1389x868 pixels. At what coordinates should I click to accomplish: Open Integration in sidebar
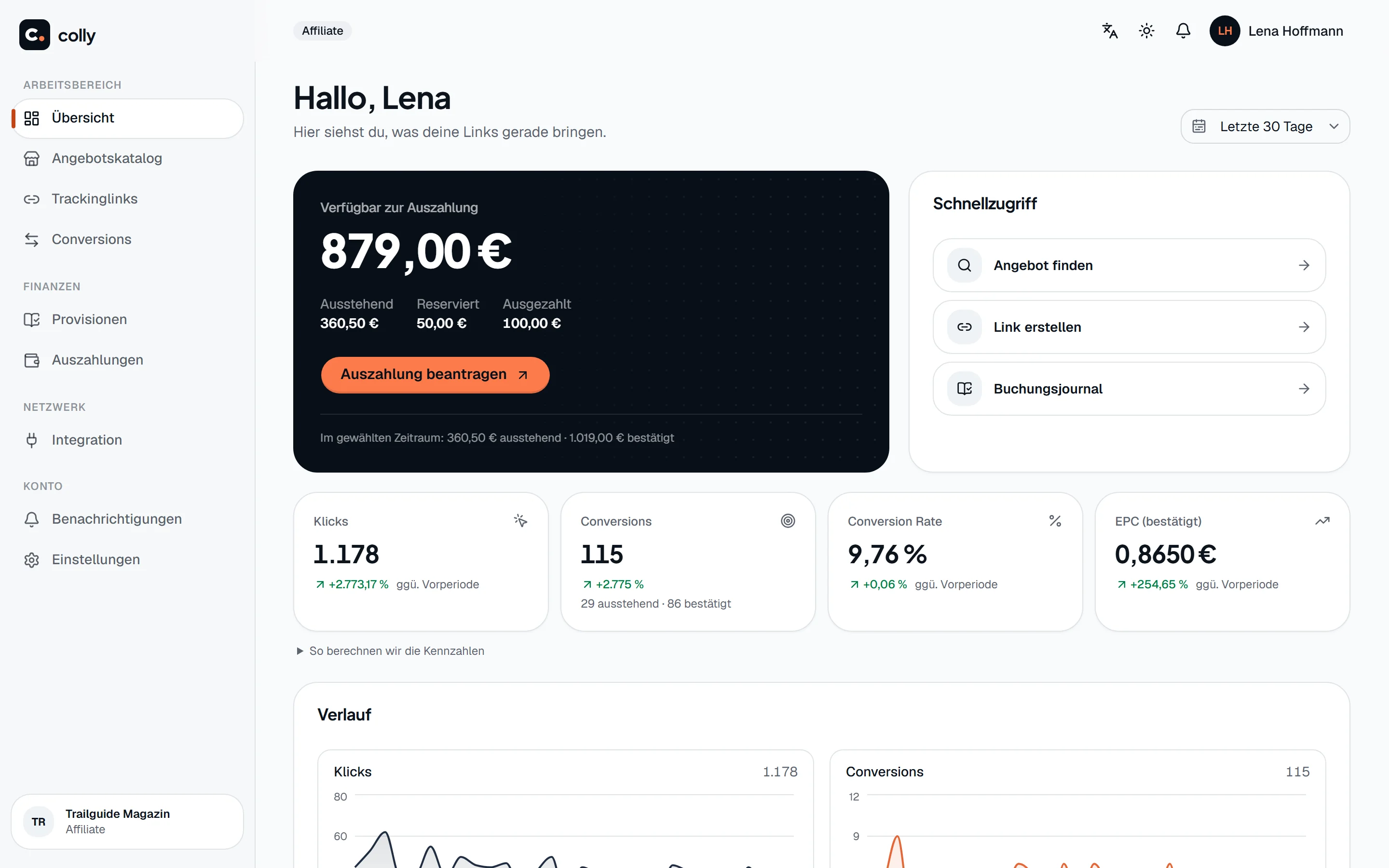coord(127,440)
